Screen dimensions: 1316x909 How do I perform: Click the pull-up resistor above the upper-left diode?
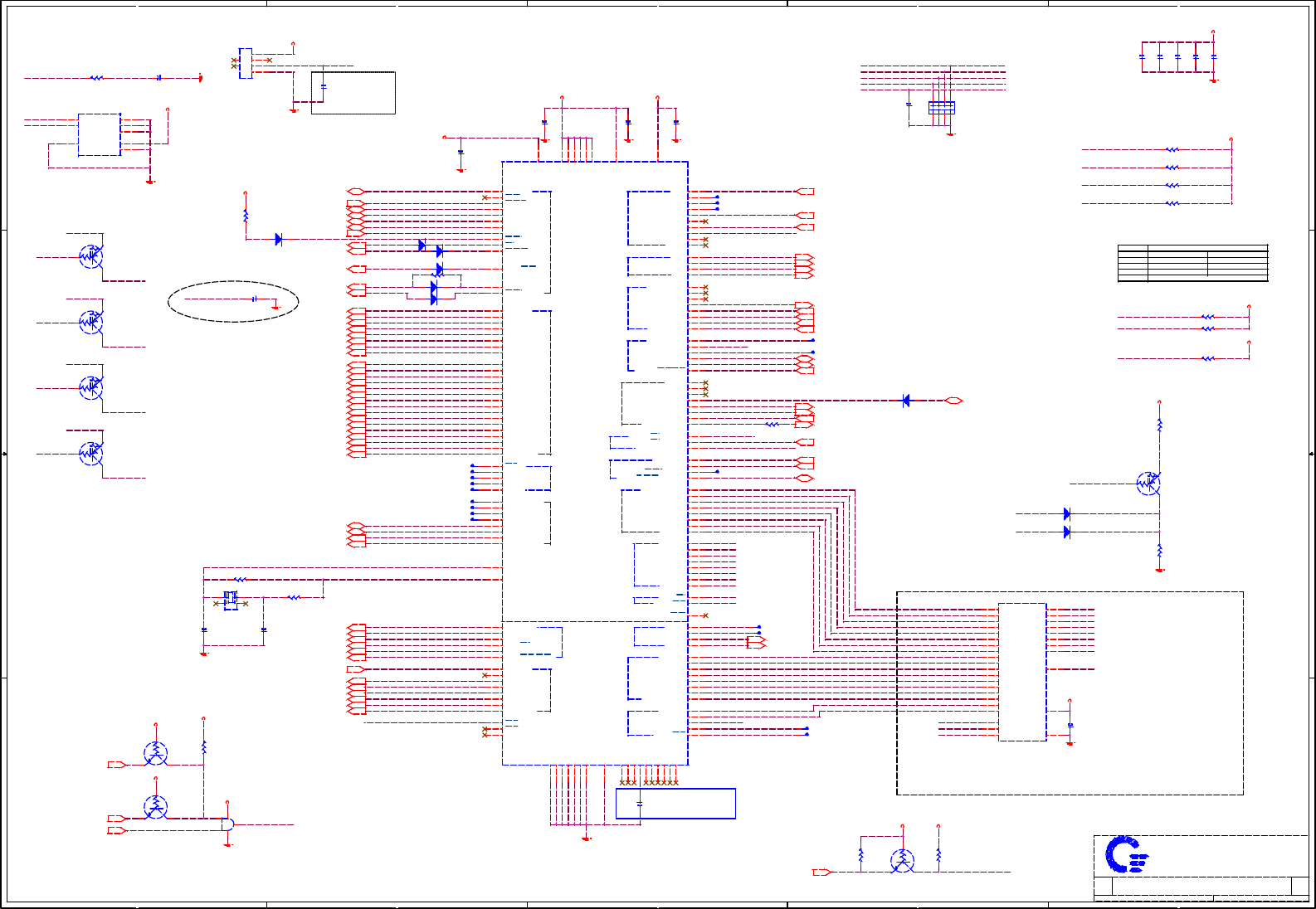pos(246,216)
